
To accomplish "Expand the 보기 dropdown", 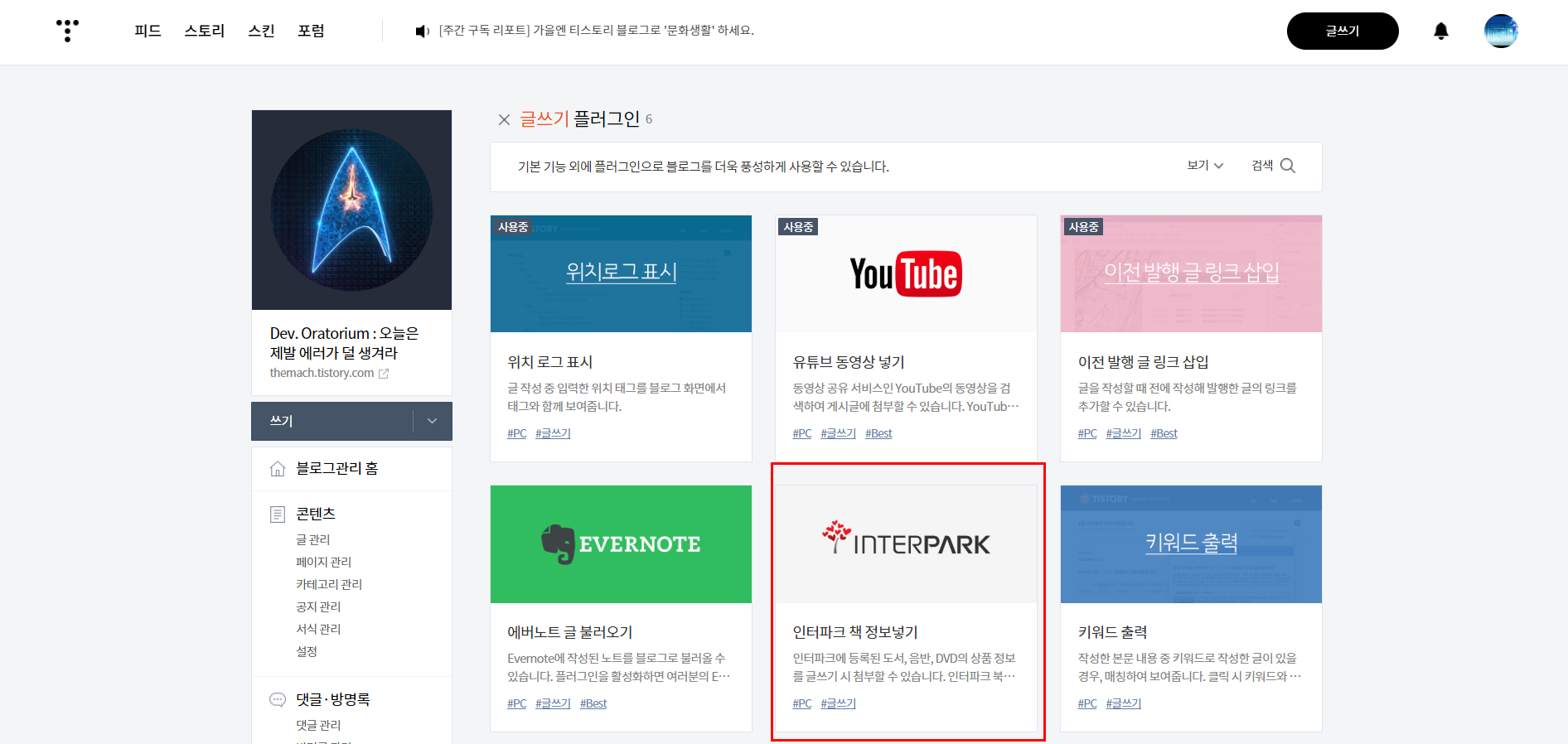I will (x=1205, y=166).
